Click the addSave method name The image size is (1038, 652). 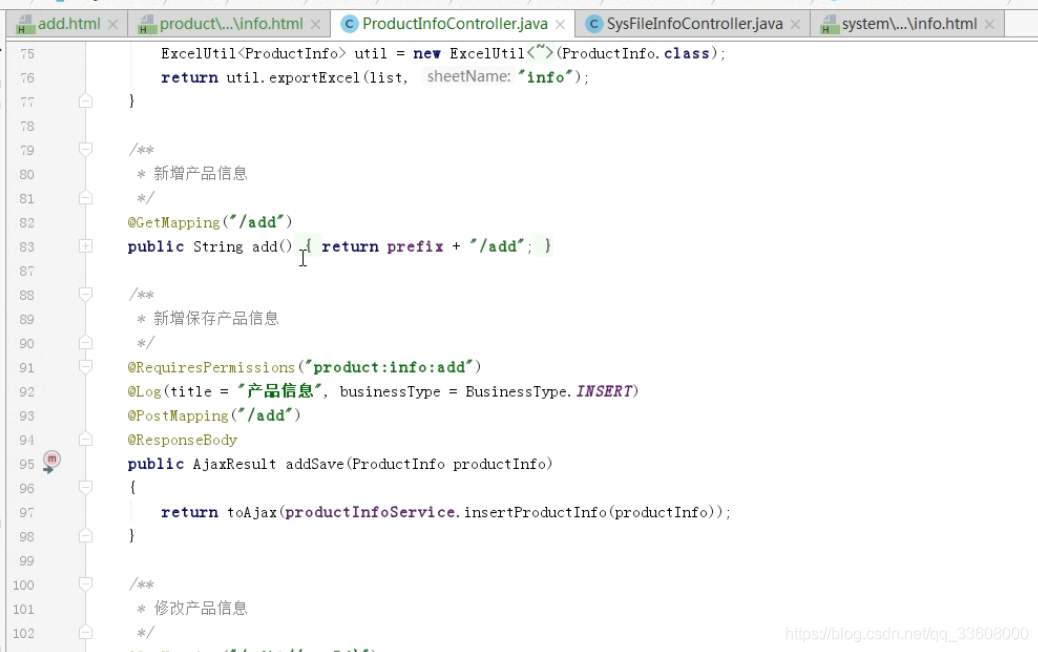[x=314, y=464]
